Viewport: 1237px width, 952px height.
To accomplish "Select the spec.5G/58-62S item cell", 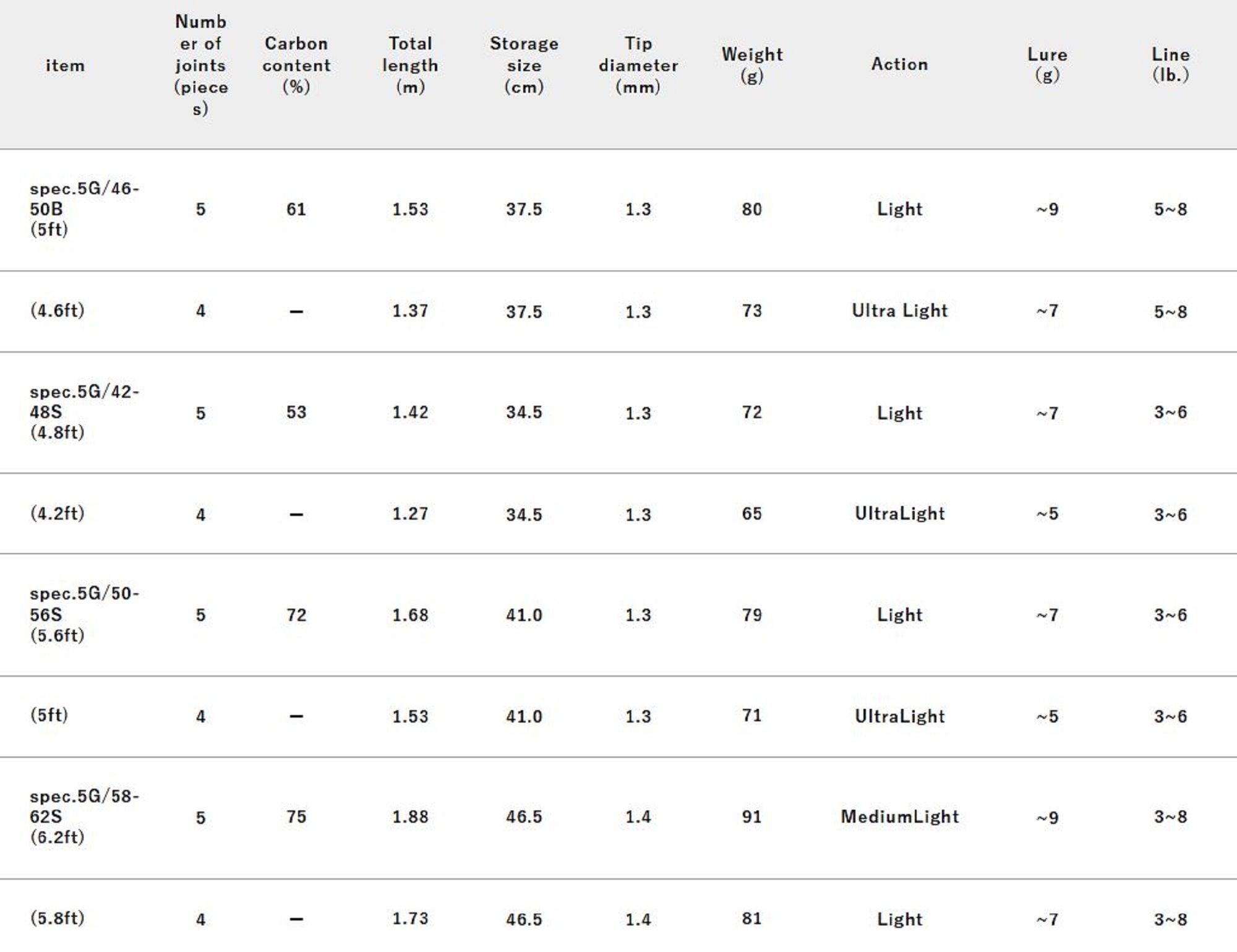I will click(84, 817).
